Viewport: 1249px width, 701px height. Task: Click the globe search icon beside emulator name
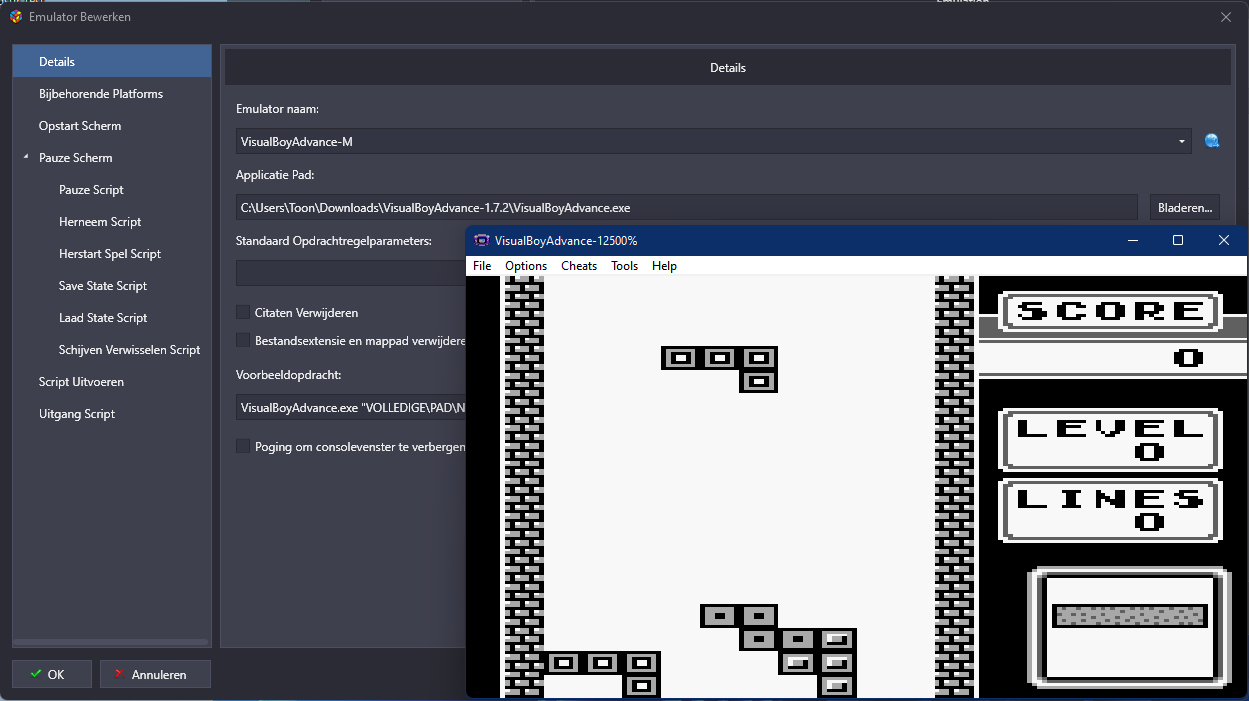(x=1212, y=141)
